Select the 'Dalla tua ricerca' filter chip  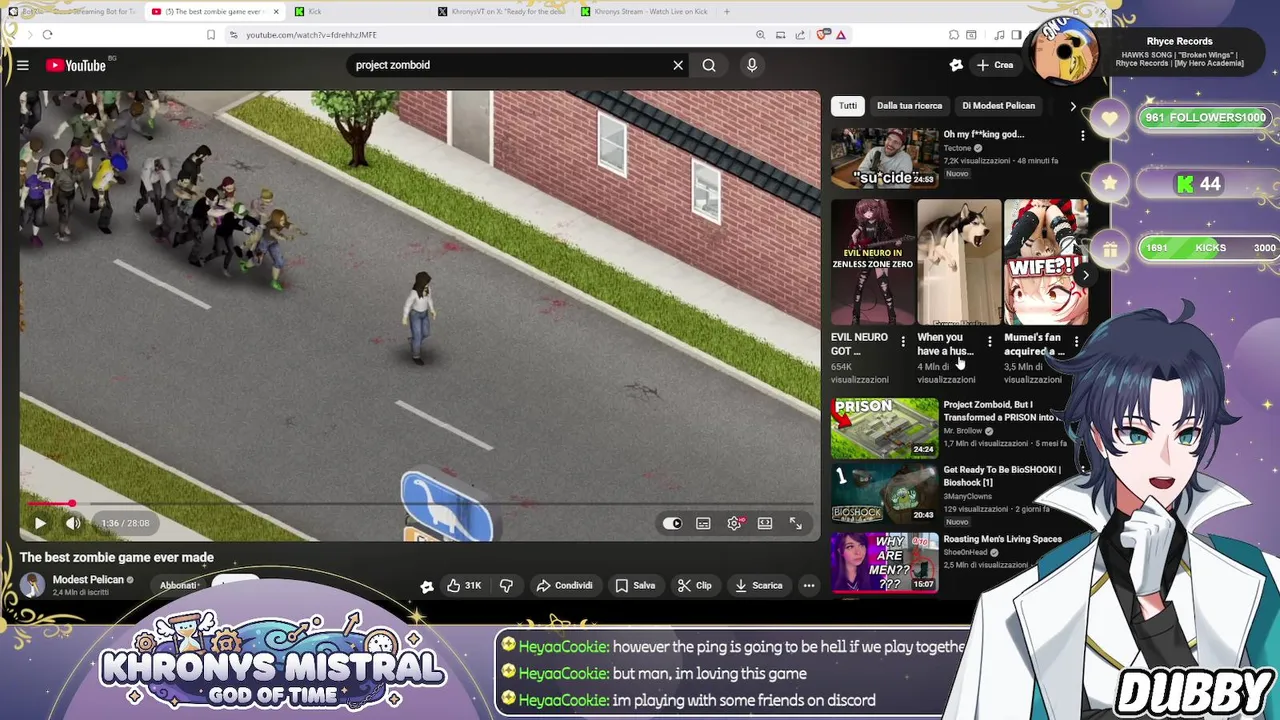tap(909, 106)
